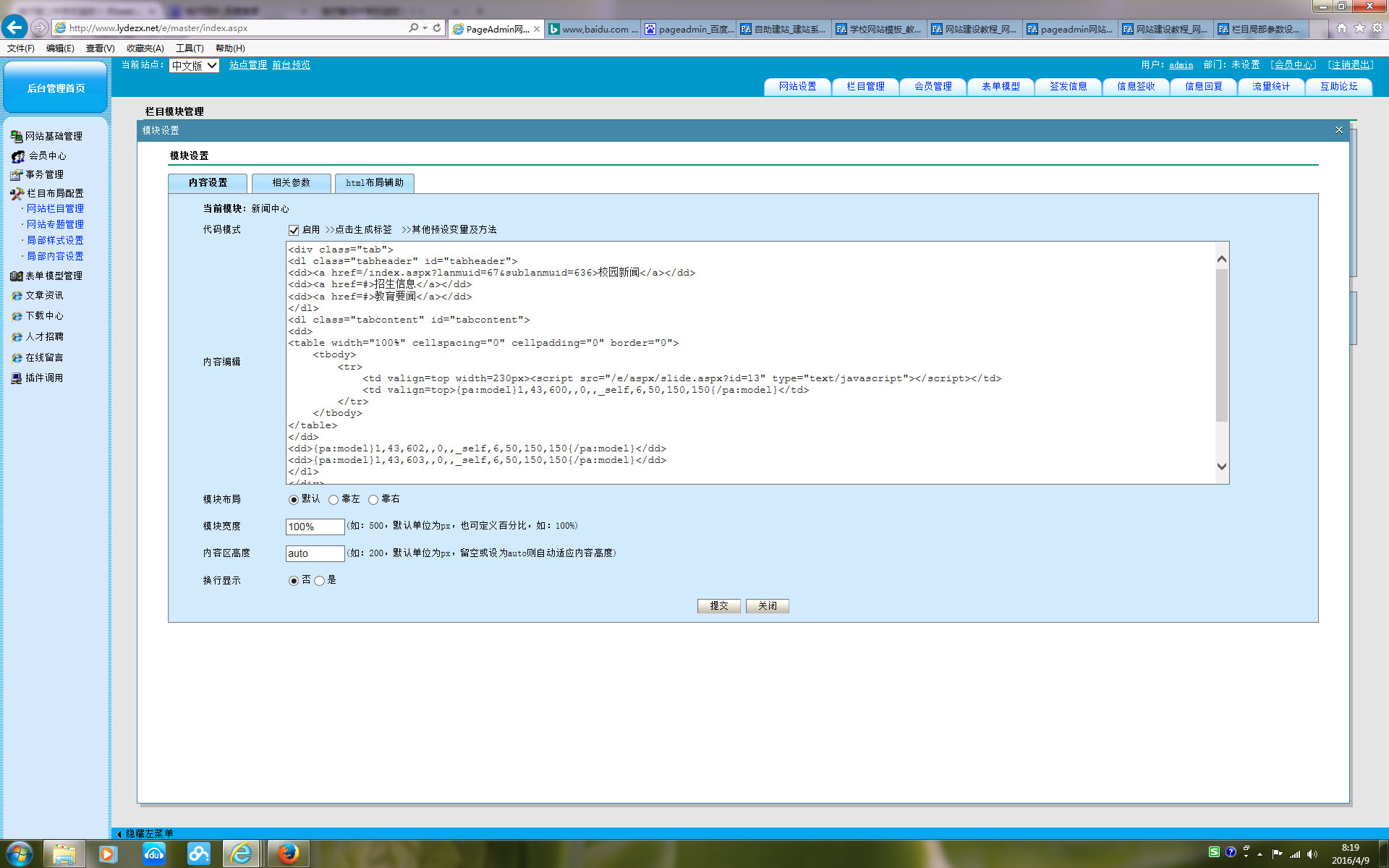Toggle the 启用 code mode checkbox
The image size is (1389, 868).
[x=294, y=230]
